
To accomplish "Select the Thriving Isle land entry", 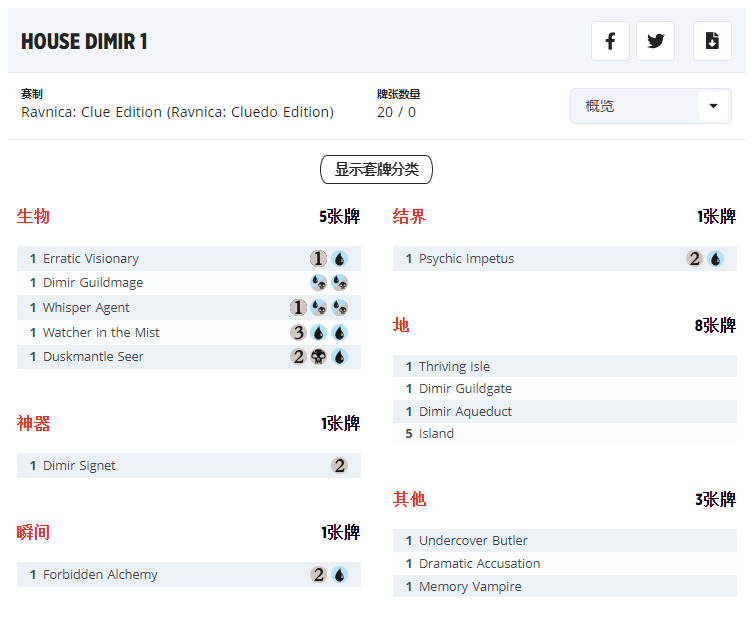I will click(x=454, y=367).
